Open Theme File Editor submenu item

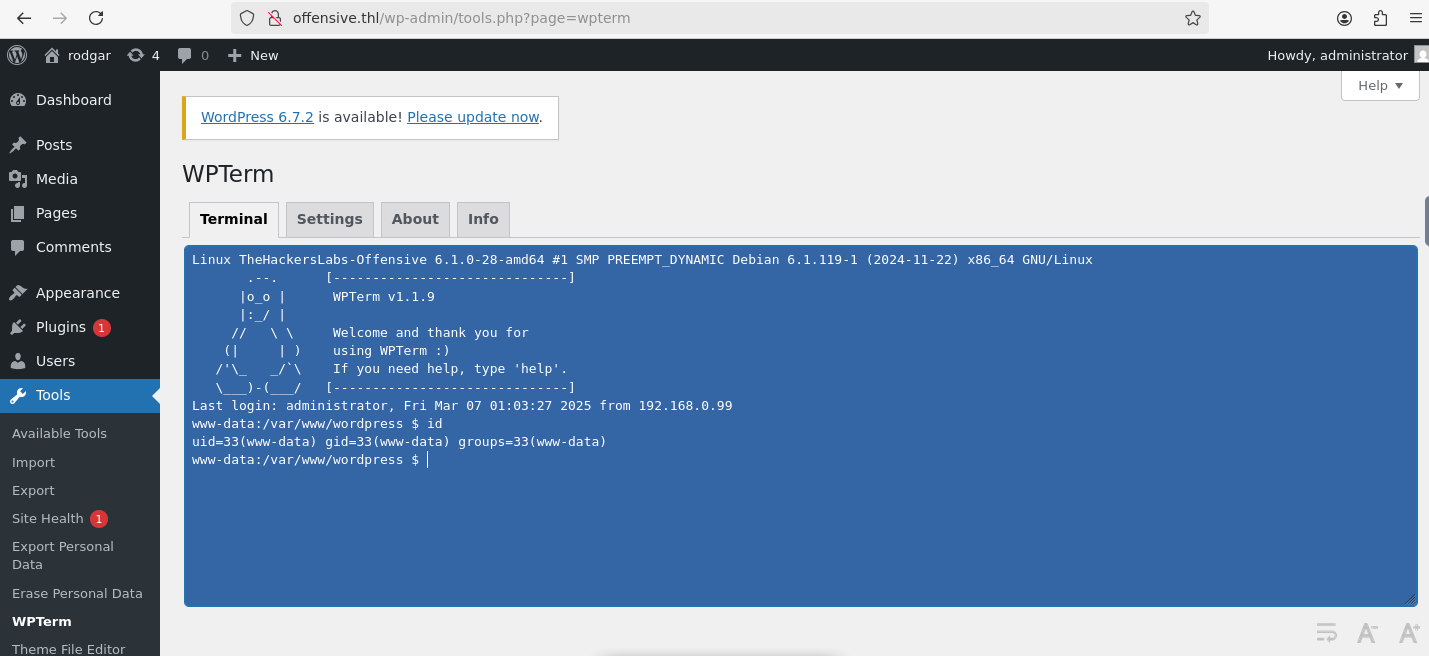click(x=68, y=649)
